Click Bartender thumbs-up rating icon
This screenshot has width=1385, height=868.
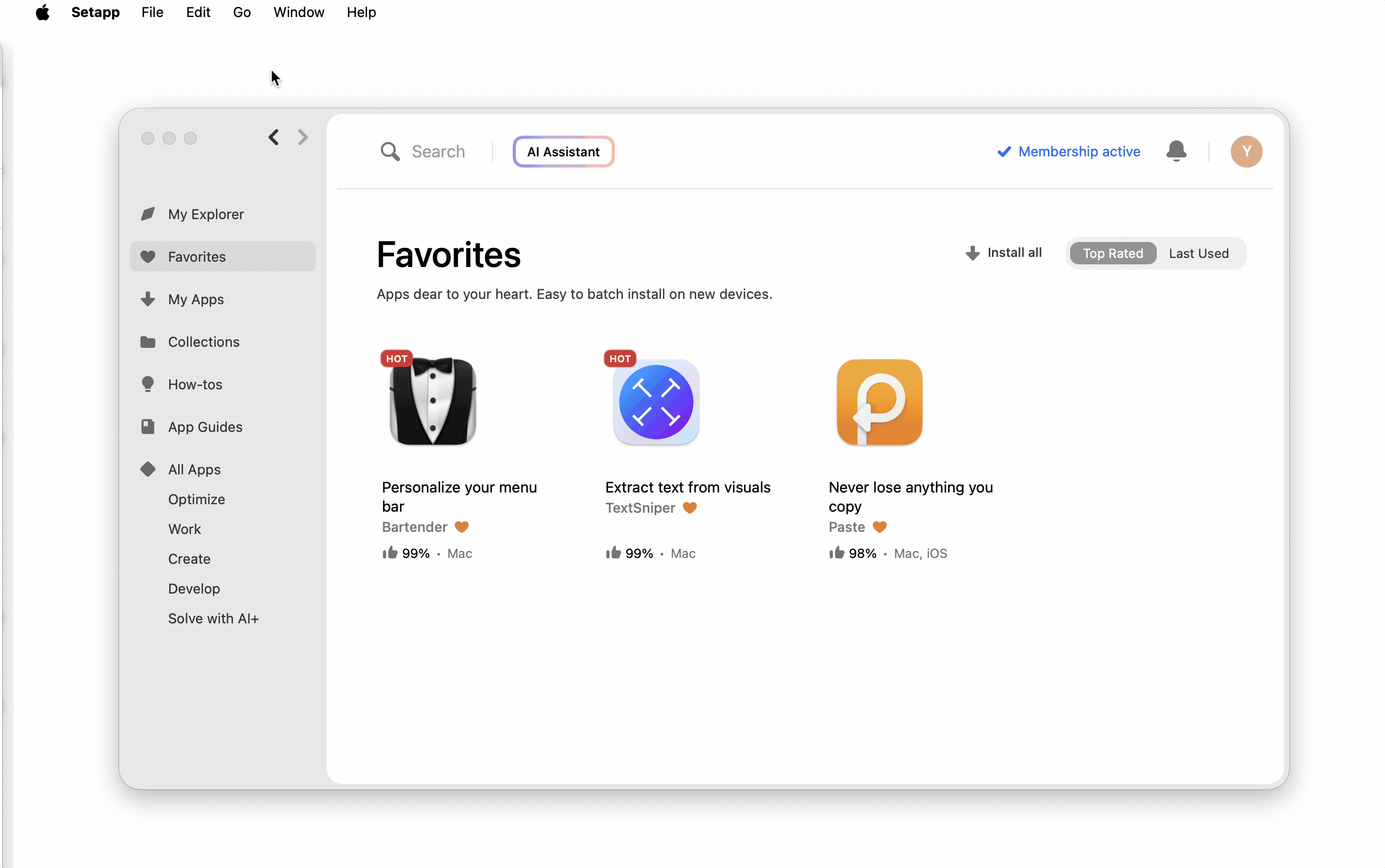[390, 552]
